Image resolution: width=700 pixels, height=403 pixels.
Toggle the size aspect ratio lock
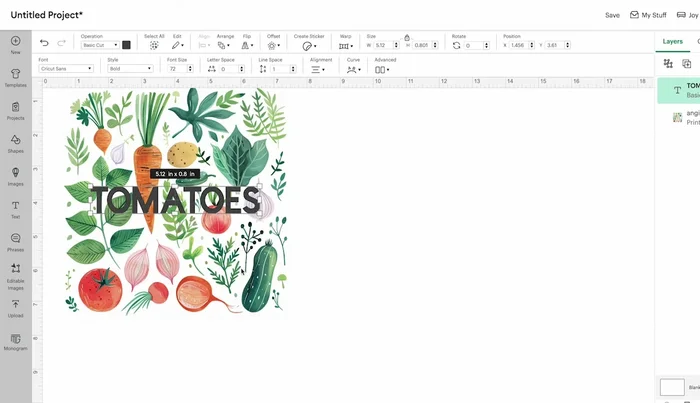pyautogui.click(x=407, y=37)
